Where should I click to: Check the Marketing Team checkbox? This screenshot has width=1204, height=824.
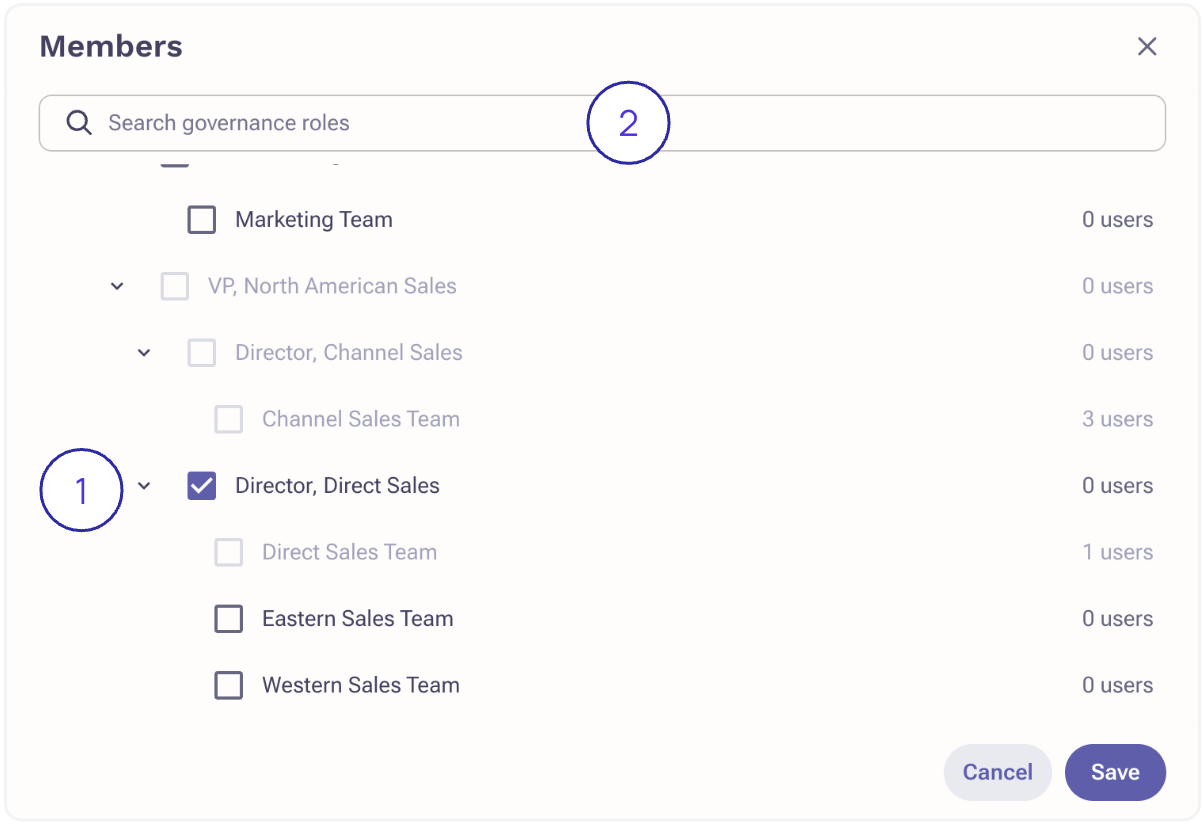pos(202,220)
